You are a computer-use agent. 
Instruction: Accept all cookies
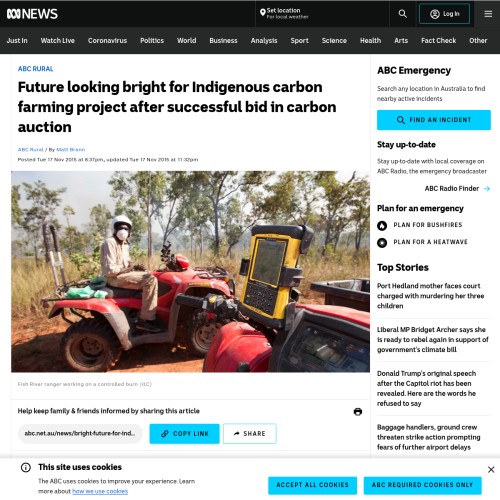(x=312, y=485)
